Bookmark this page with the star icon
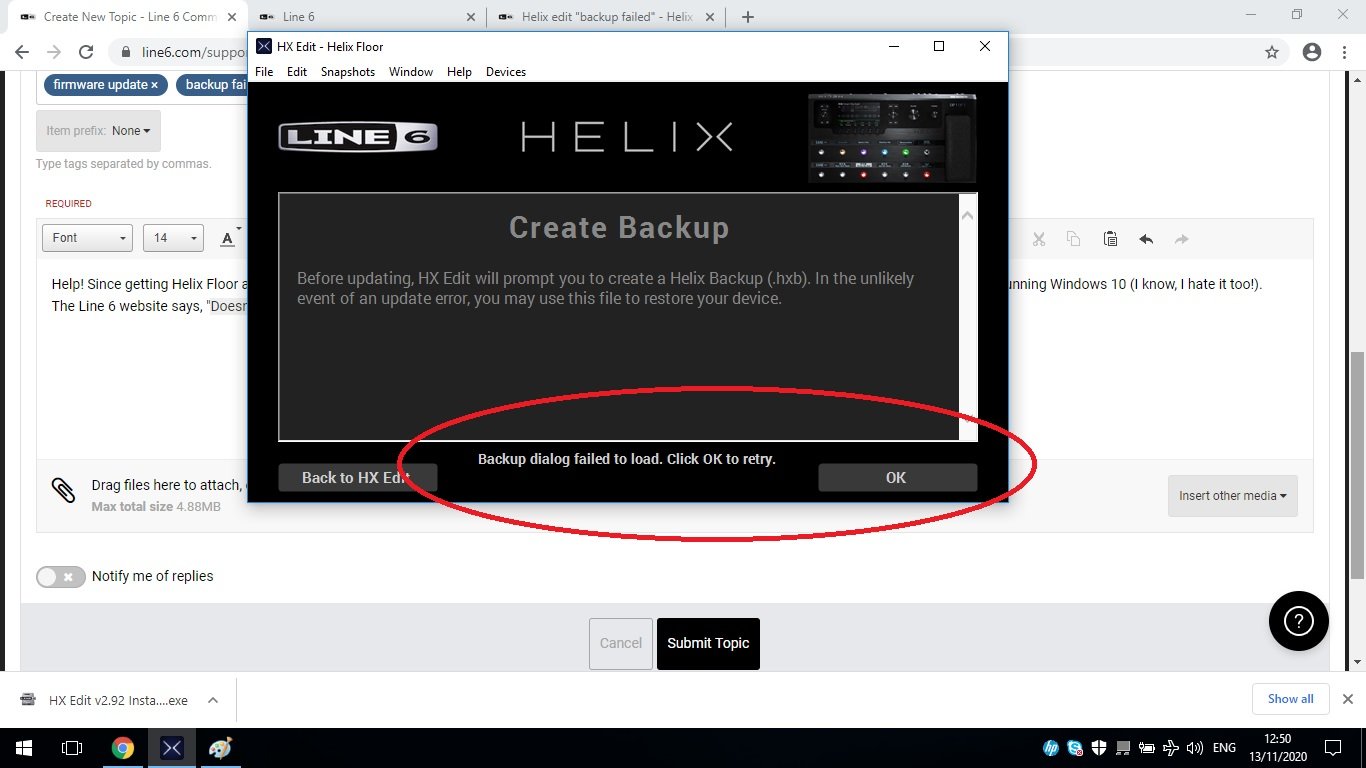Image resolution: width=1366 pixels, height=768 pixels. (1272, 52)
